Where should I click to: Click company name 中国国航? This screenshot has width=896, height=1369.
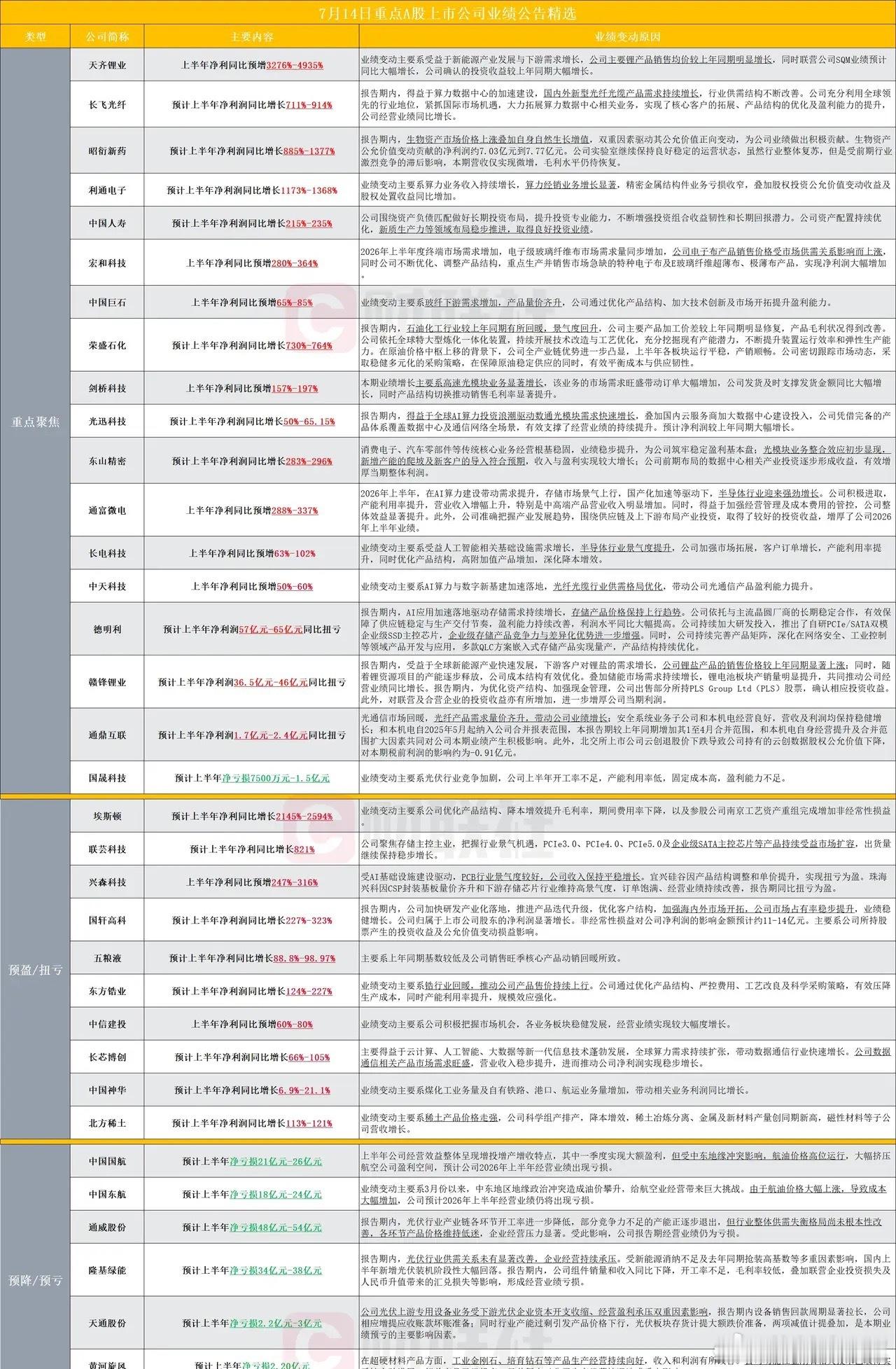(107, 1162)
